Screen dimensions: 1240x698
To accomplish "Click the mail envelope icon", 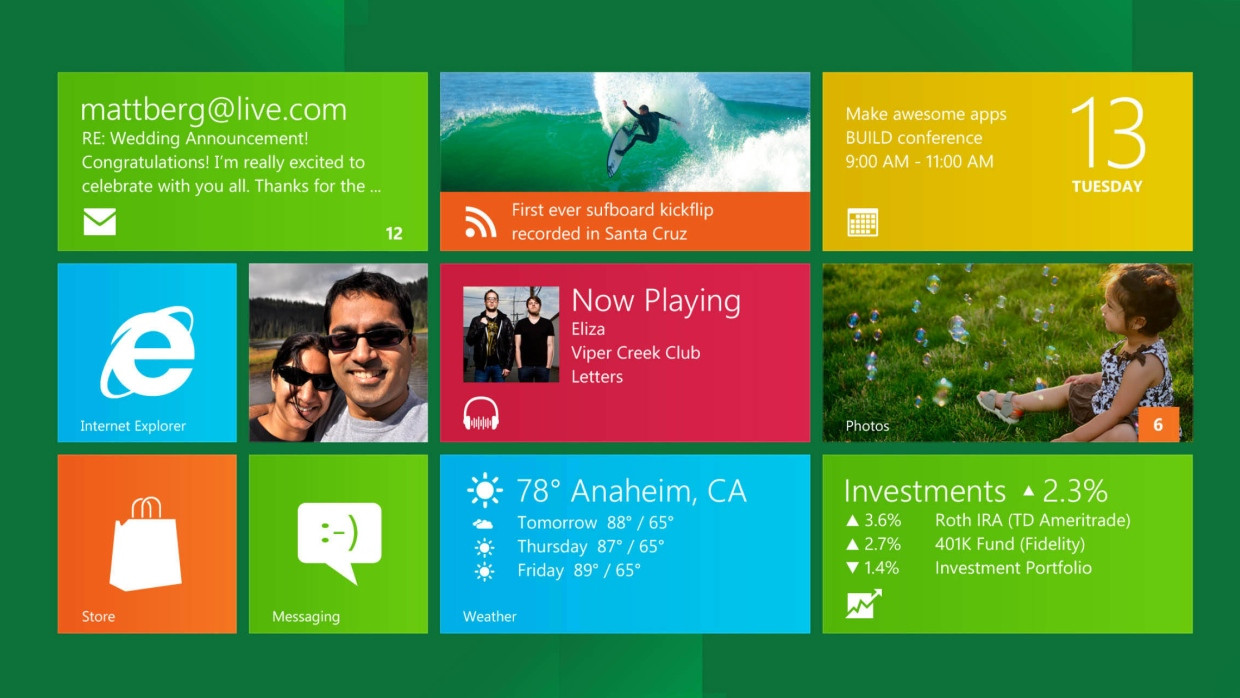I will (99, 222).
